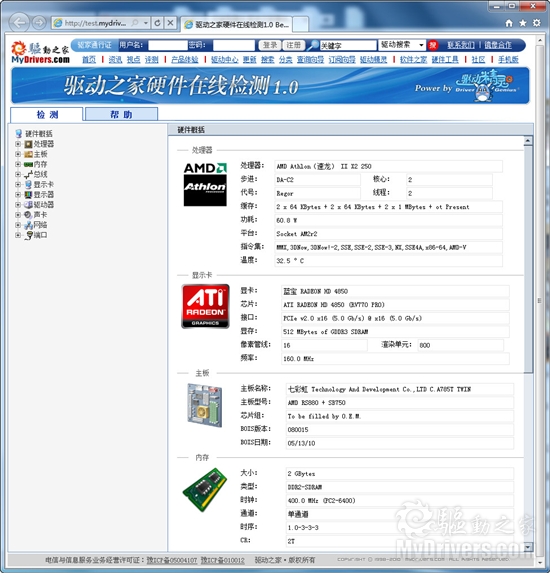550x573 pixels.
Task: Click the hardware panel scrollbar up arrow
Action: point(528,141)
